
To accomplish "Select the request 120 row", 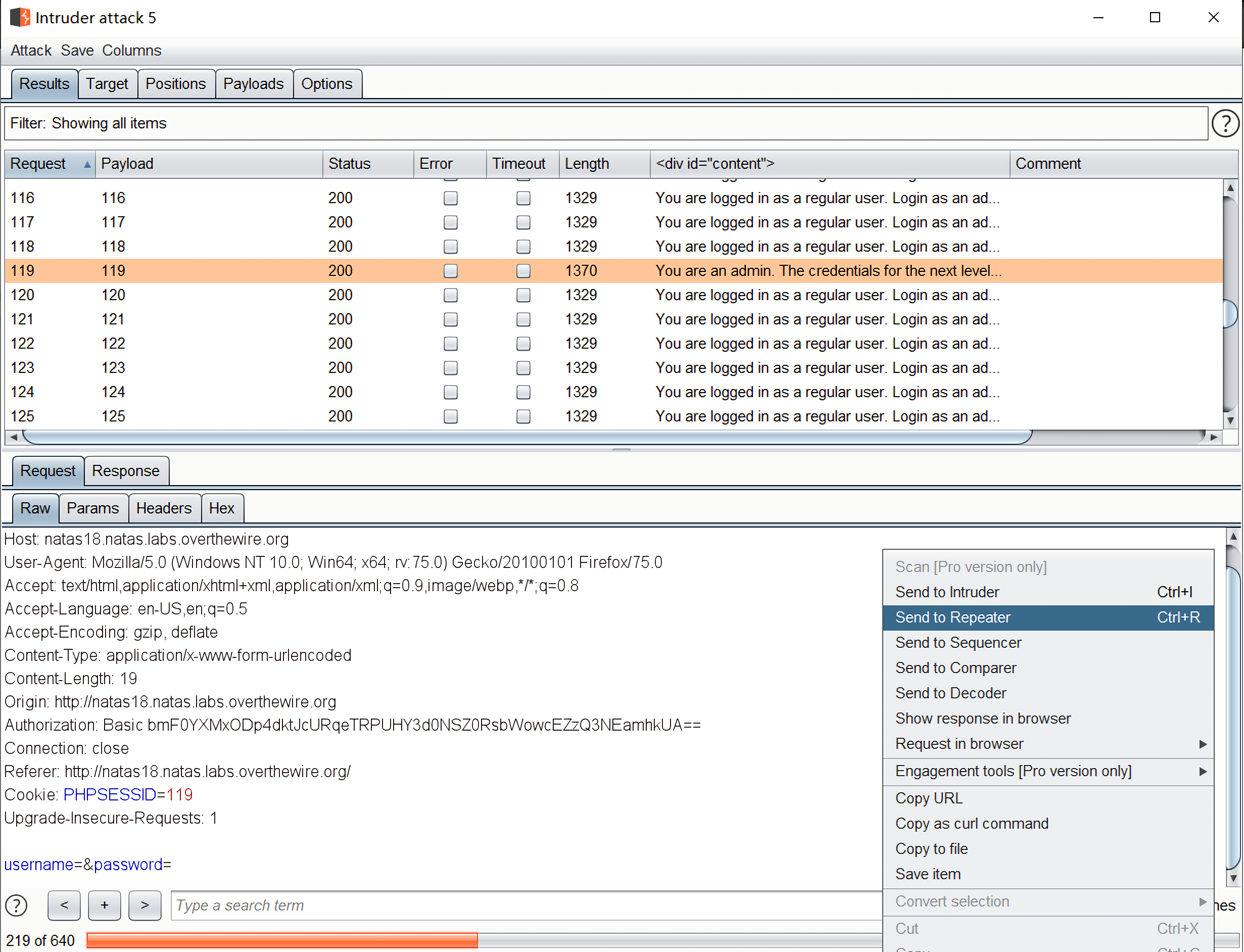I will 613,295.
